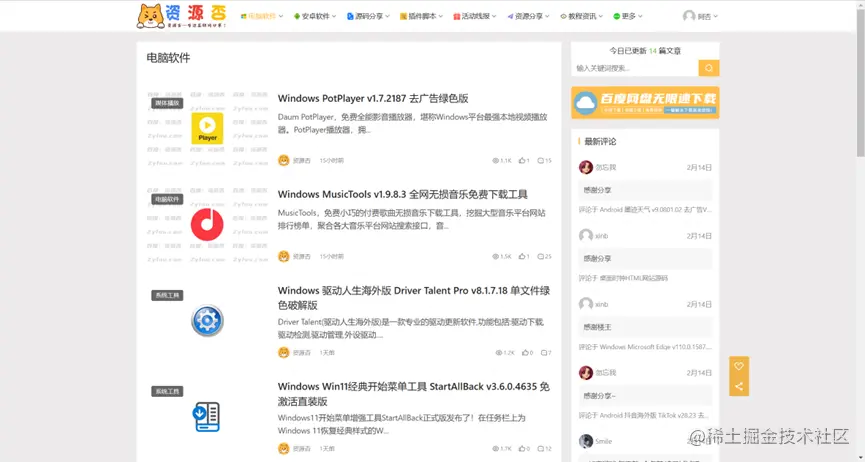This screenshot has height=462, width=865.
Task: Click the 感谢楼主 comment text
Action: (x=597, y=327)
